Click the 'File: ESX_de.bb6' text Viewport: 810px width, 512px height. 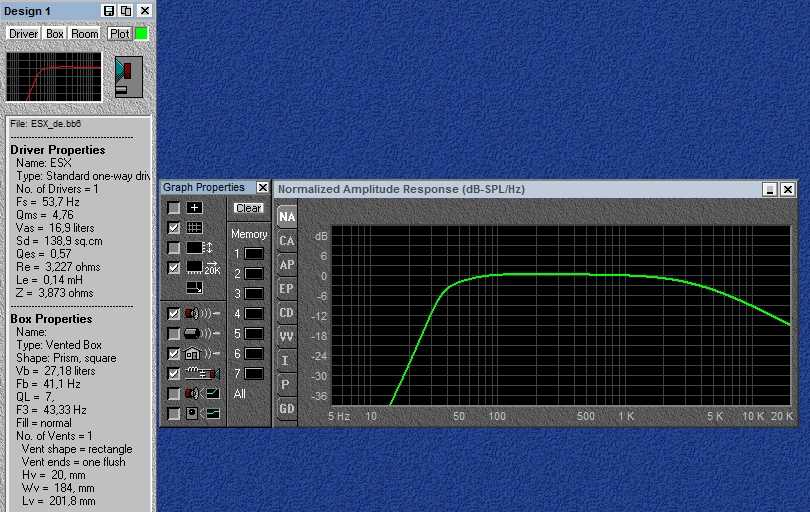click(45, 123)
